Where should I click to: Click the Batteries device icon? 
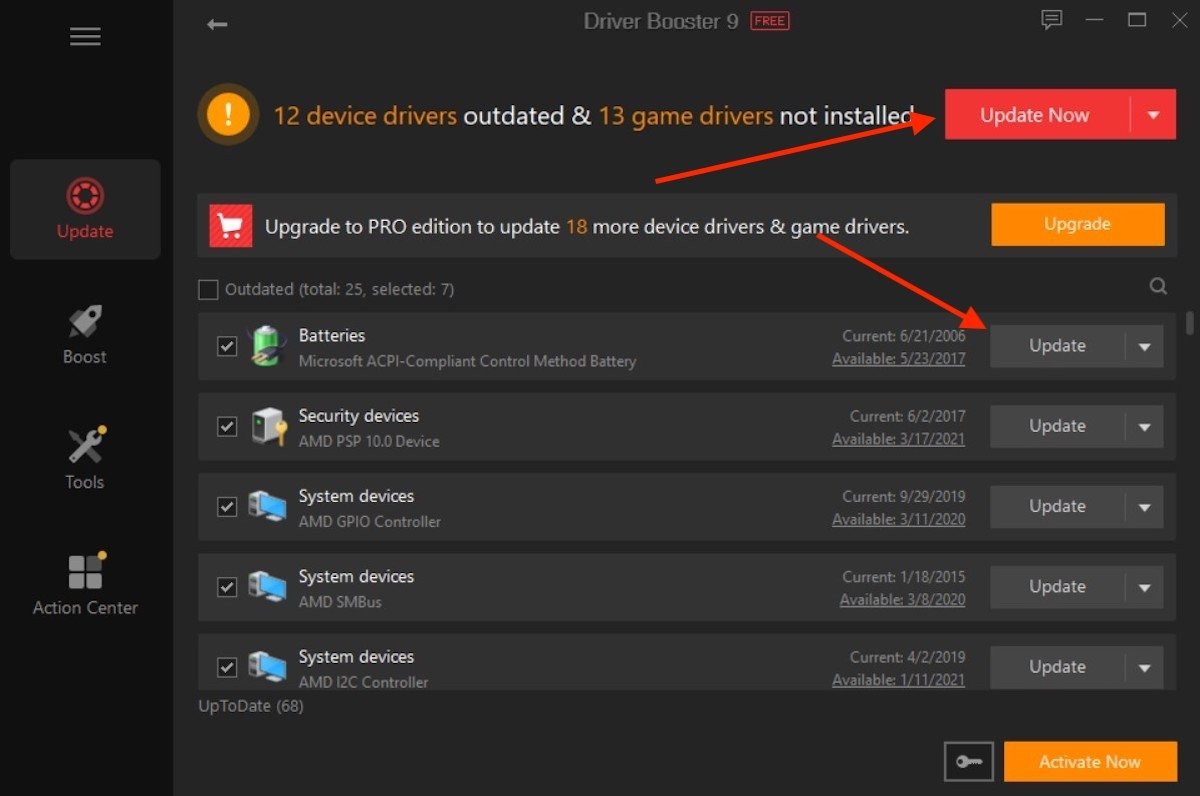[x=266, y=346]
